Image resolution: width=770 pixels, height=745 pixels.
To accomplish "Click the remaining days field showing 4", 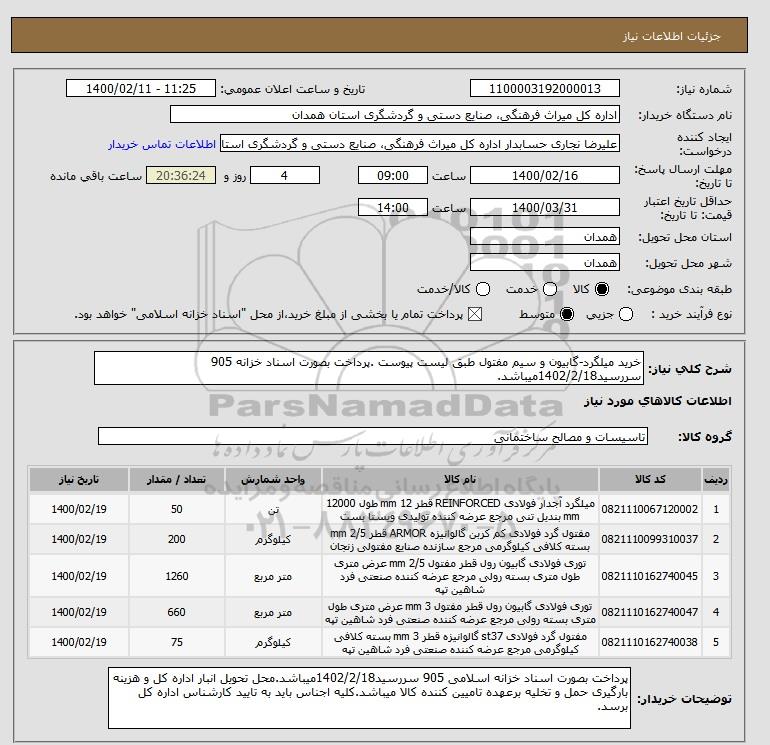I will click(x=285, y=175).
